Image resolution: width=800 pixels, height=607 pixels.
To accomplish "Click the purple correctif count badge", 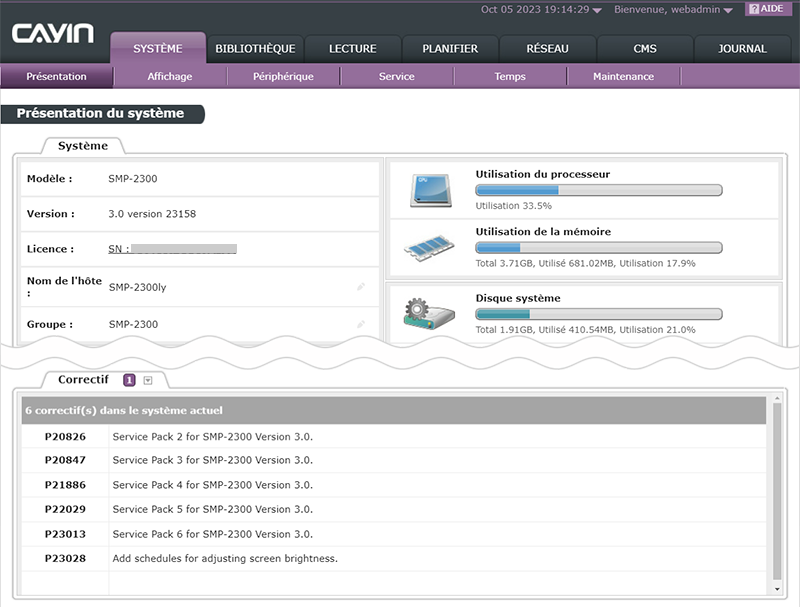I will [x=129, y=380].
